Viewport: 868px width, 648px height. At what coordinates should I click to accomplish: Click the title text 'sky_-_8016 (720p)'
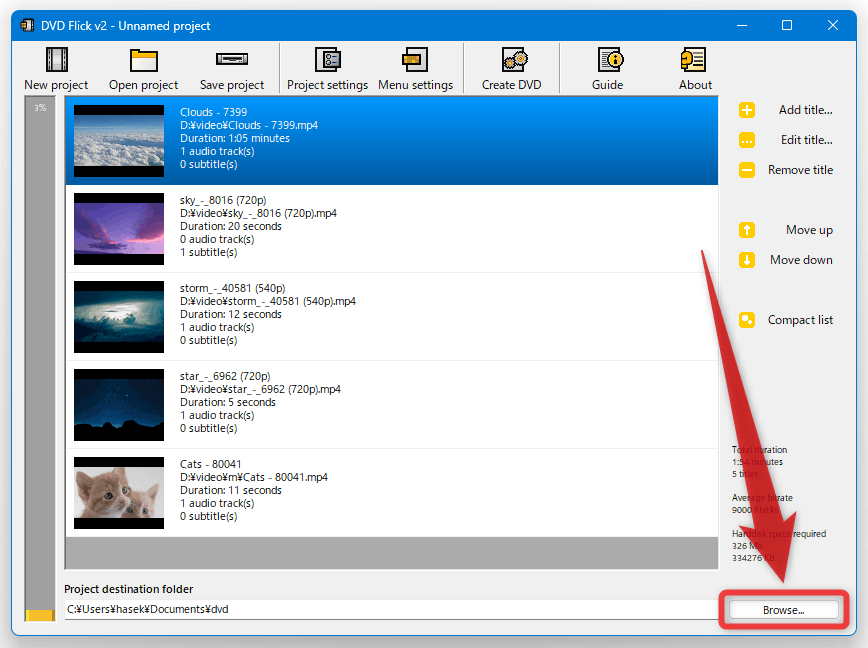(x=223, y=200)
